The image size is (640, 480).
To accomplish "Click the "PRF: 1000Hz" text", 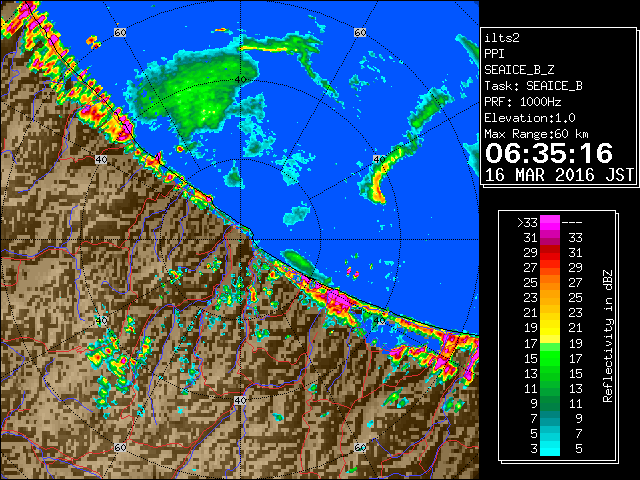I will (x=523, y=102).
